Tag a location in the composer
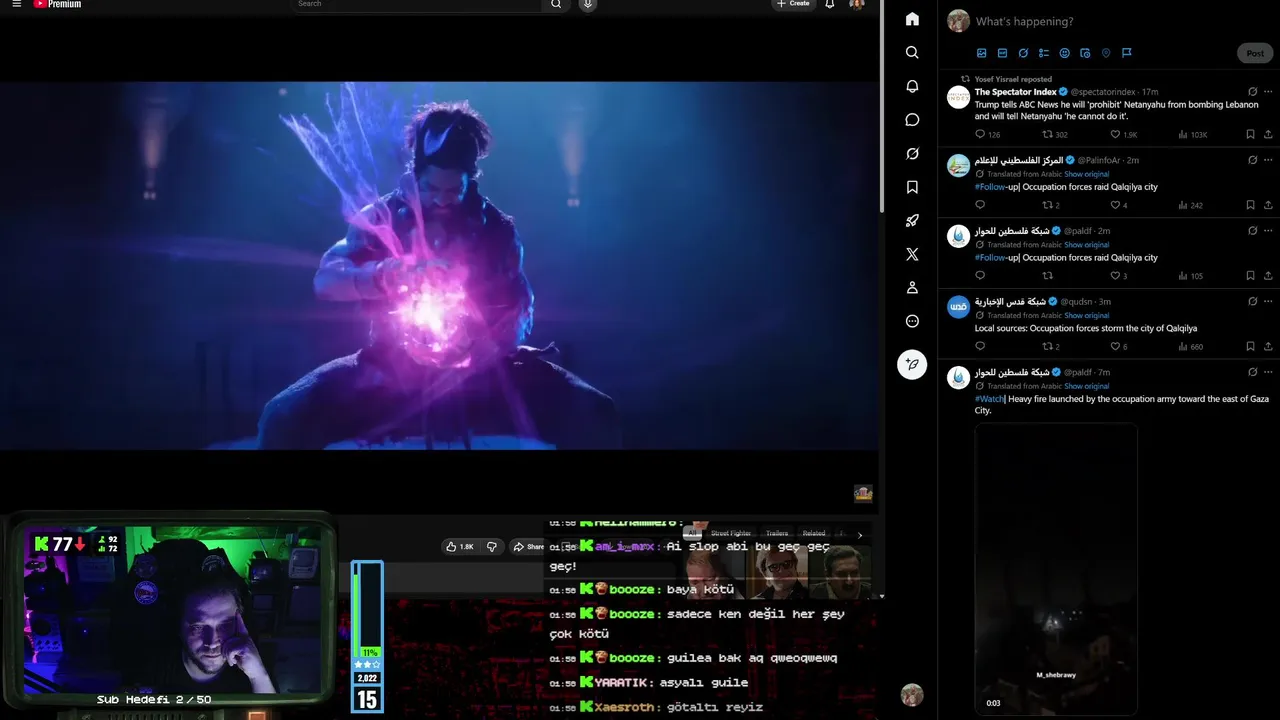The image size is (1280, 720). pos(1106,53)
